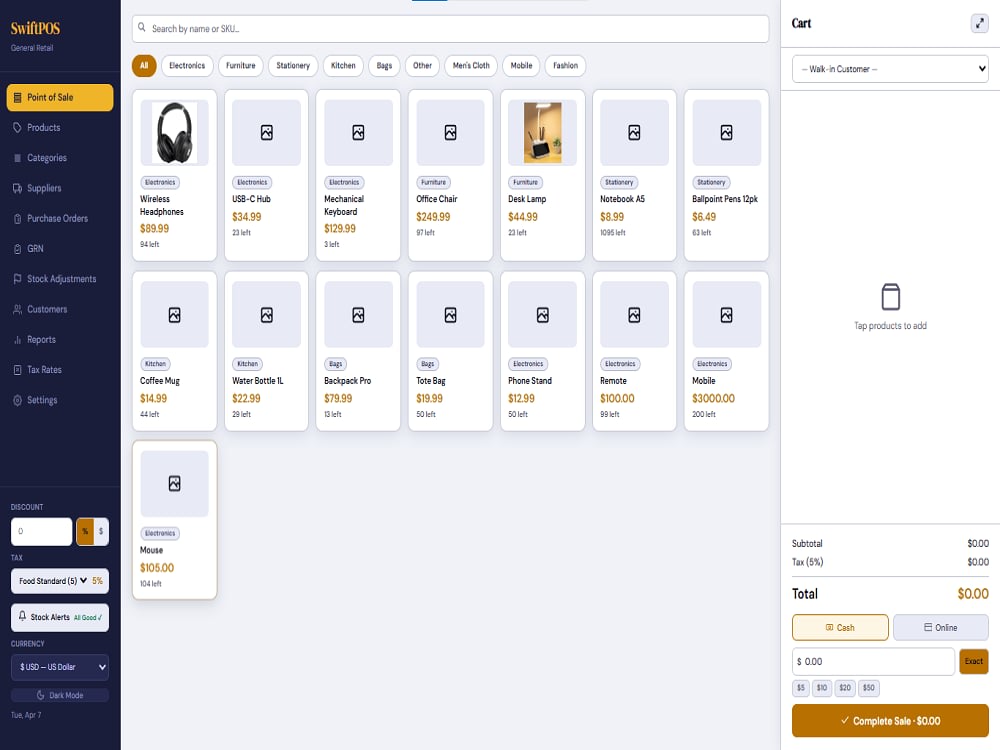Click the Exact amount button
Screen dimensions: 1000x750
coord(974,661)
